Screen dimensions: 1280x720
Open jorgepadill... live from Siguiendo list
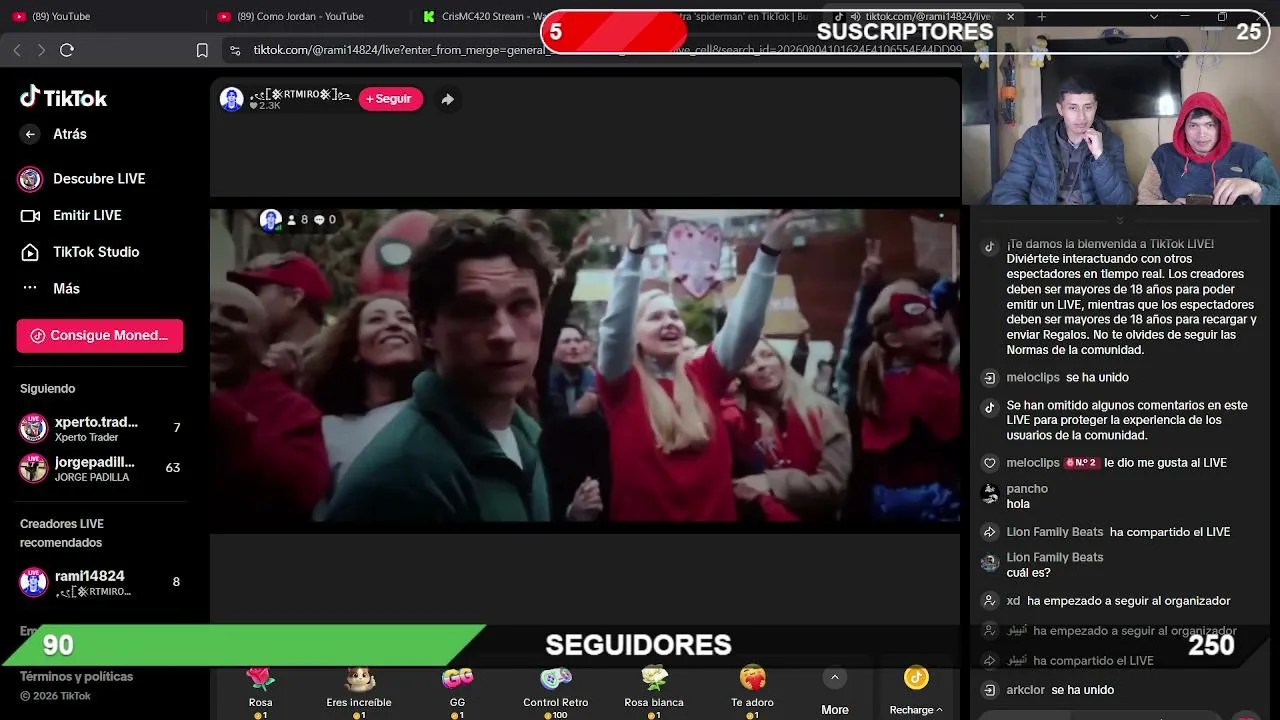(x=100, y=468)
